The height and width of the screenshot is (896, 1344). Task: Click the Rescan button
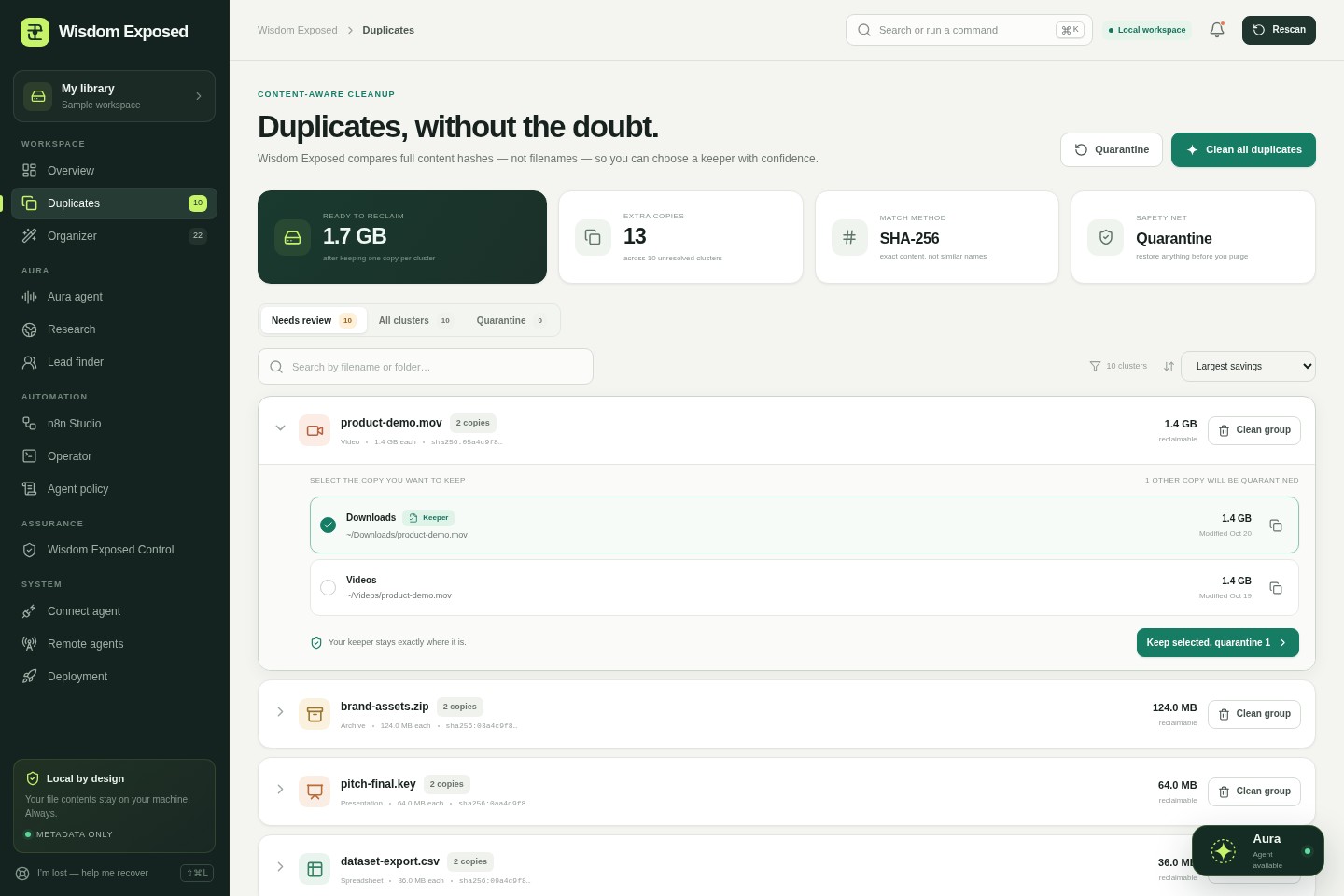click(1279, 30)
